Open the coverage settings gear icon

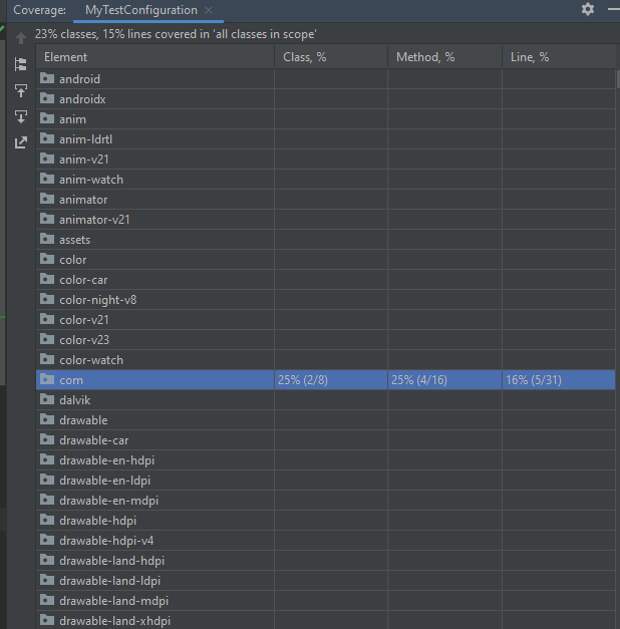(x=588, y=9)
